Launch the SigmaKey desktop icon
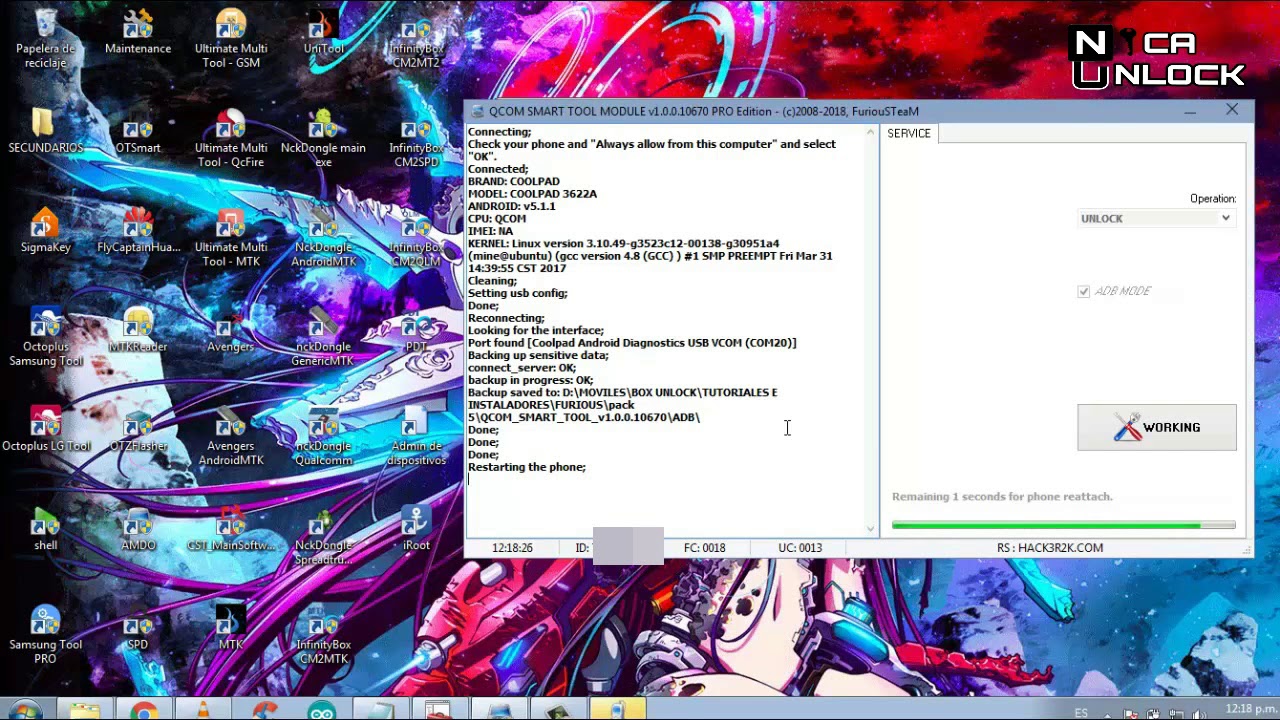 coord(45,230)
